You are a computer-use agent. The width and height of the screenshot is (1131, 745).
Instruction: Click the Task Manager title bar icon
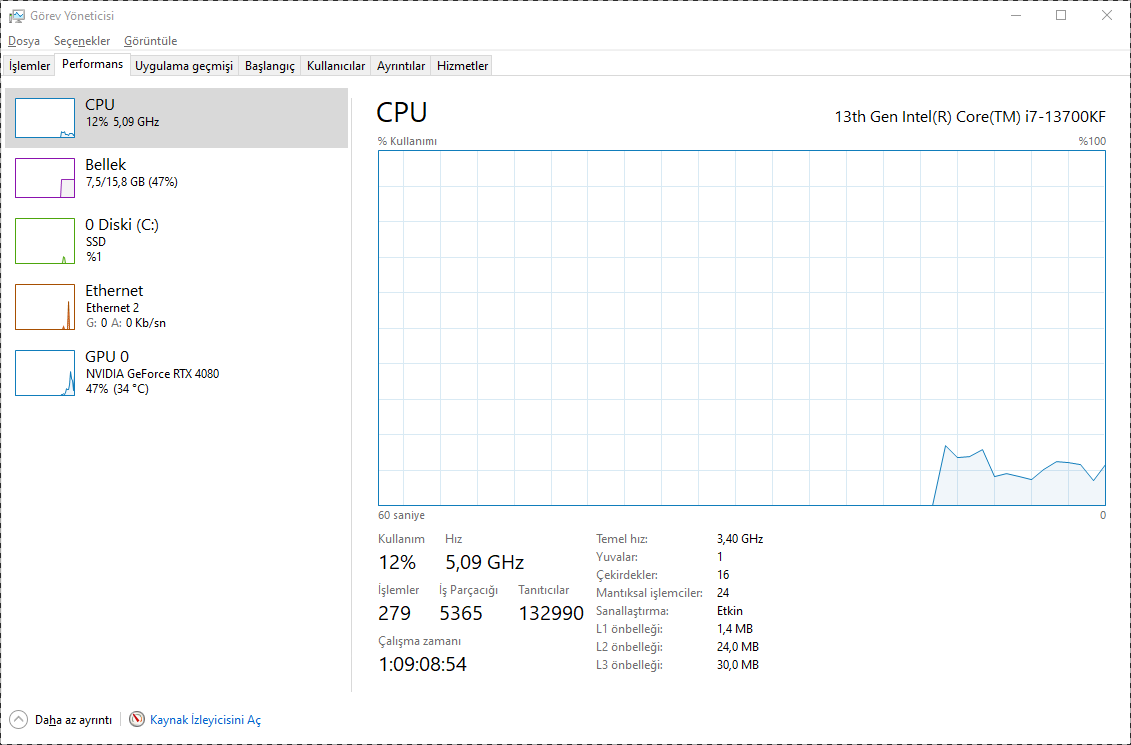click(x=17, y=15)
